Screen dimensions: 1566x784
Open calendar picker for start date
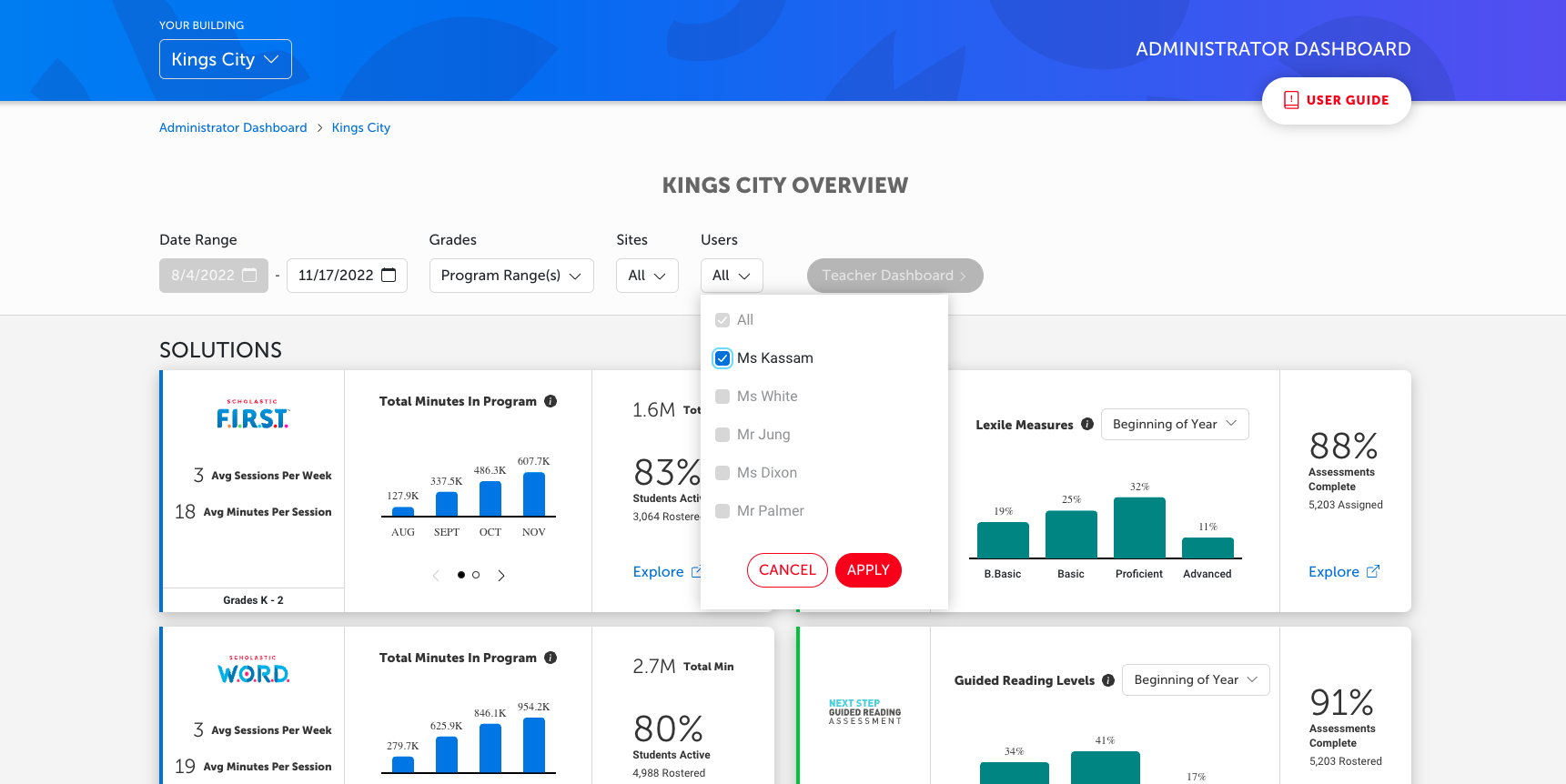[x=249, y=275]
